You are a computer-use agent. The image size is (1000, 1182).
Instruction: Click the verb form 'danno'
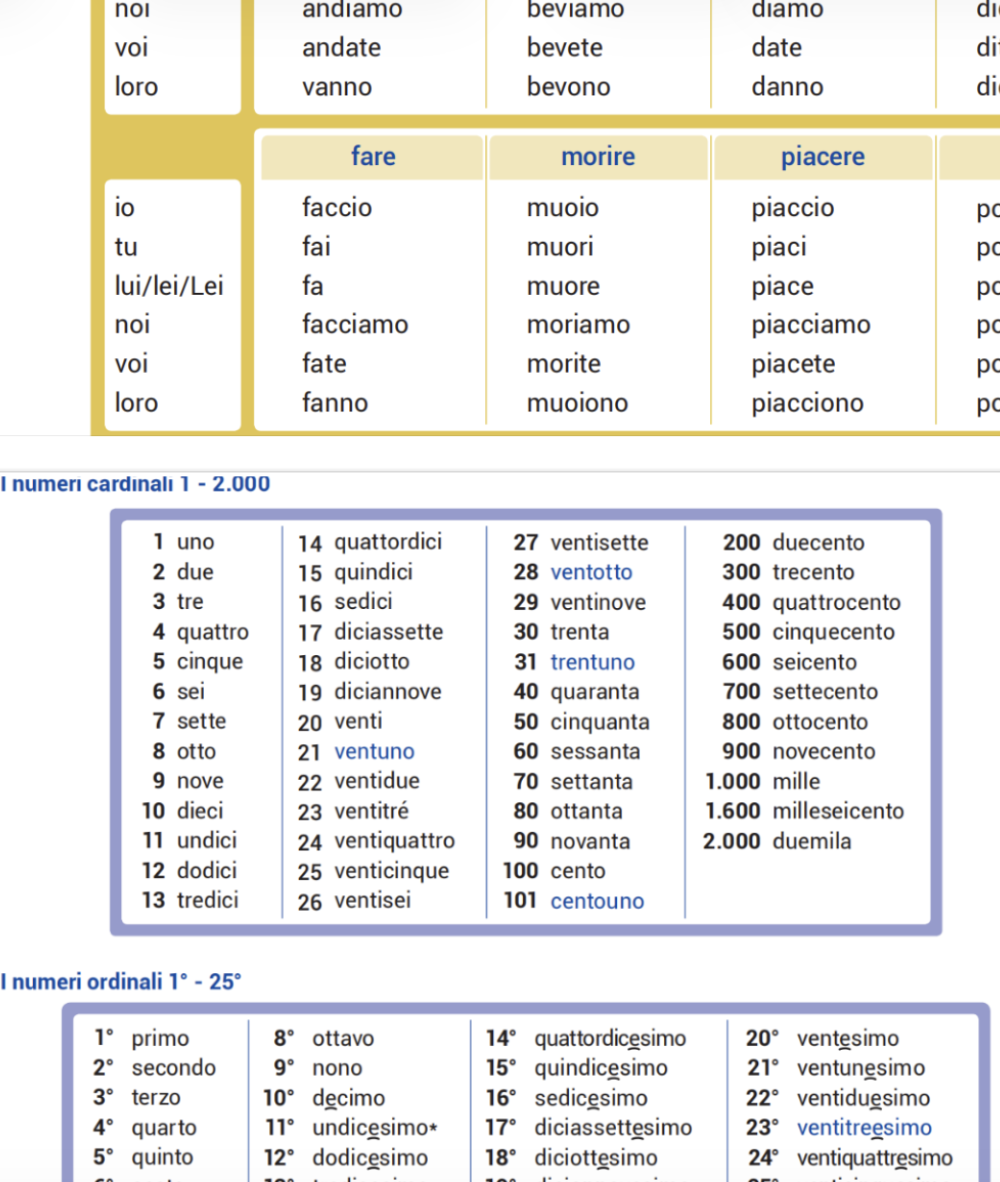787,87
